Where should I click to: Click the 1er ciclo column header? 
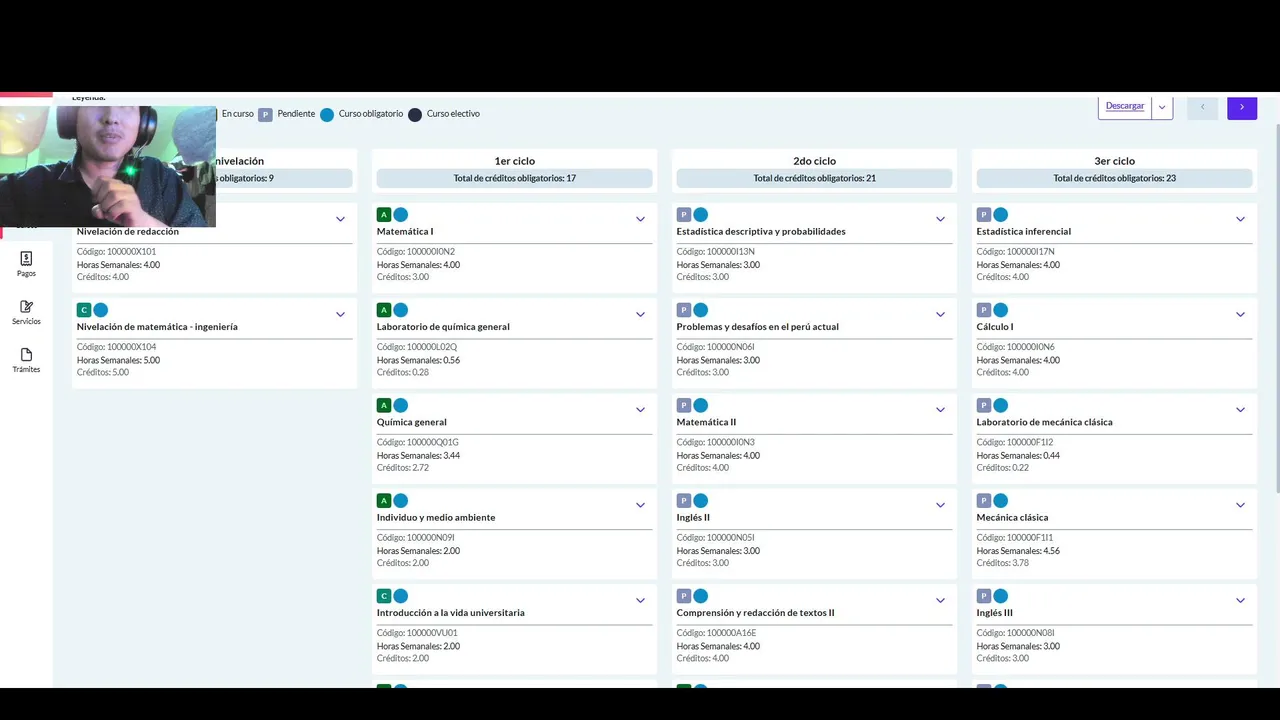pyautogui.click(x=514, y=161)
